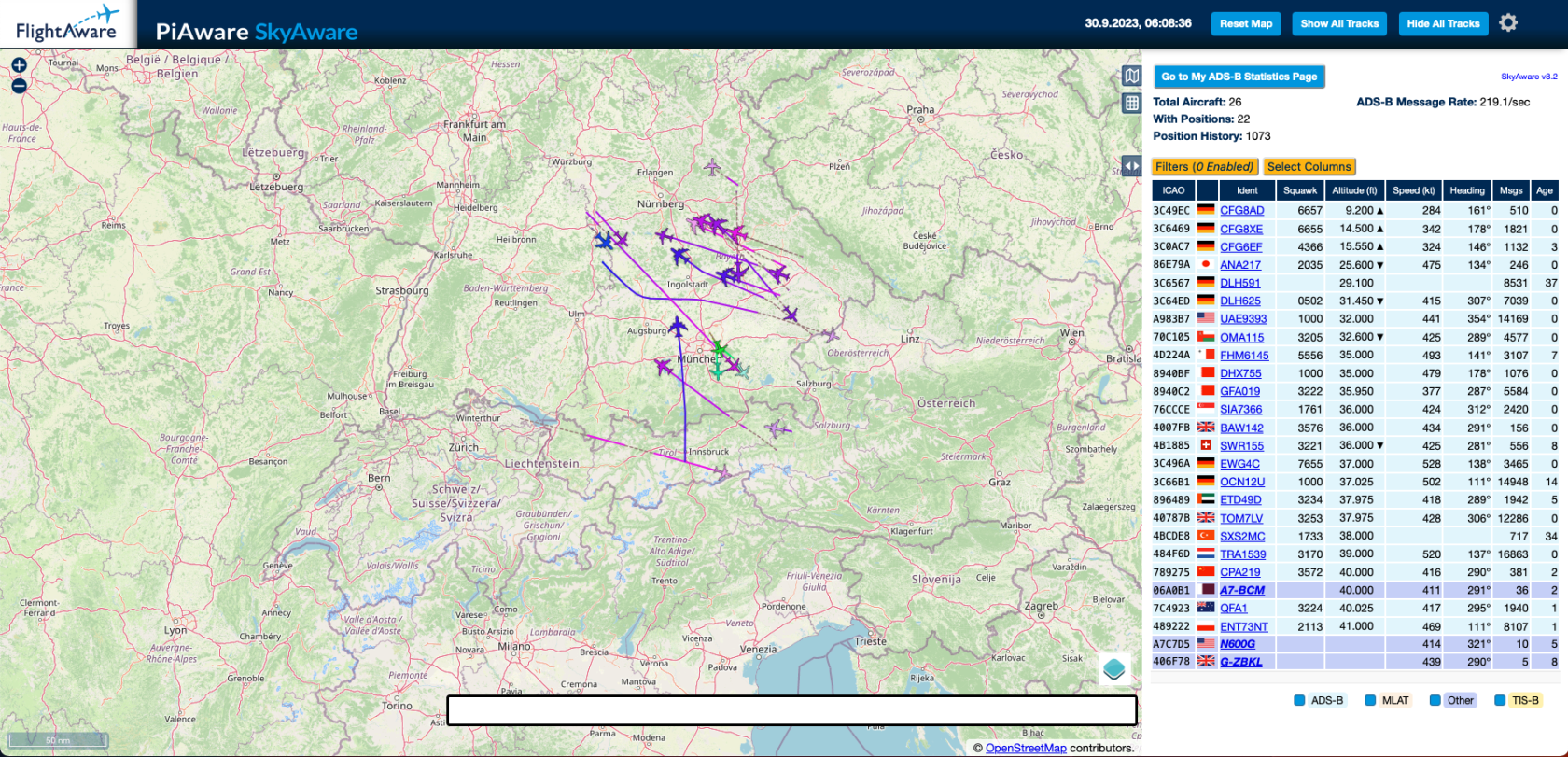Click the Japan flag in ANA217 row
This screenshot has width=1568, height=757.
coord(1206,264)
